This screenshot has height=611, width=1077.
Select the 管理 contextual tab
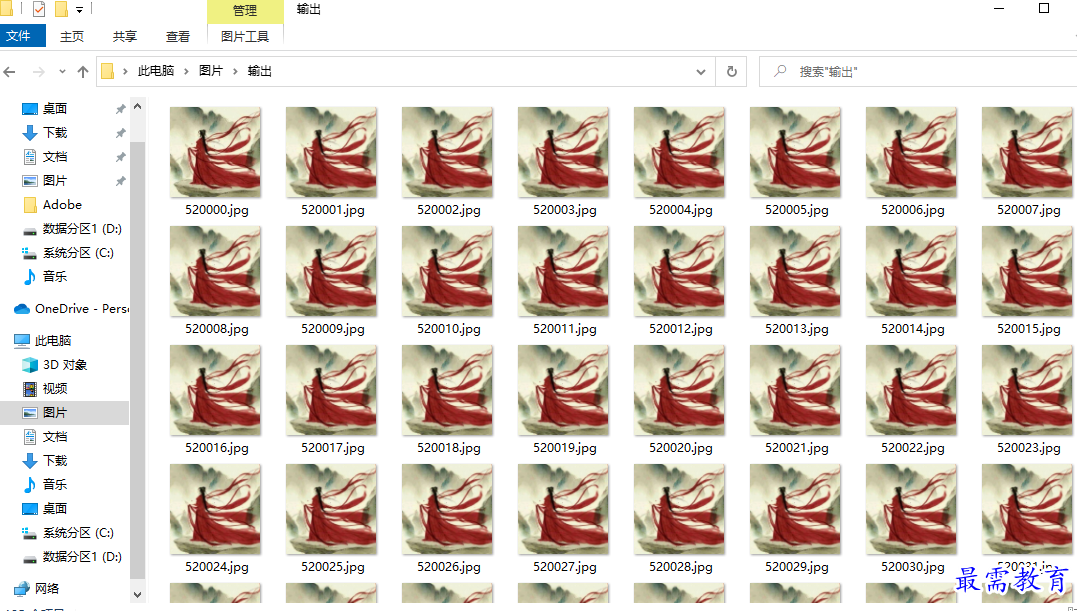tap(245, 11)
